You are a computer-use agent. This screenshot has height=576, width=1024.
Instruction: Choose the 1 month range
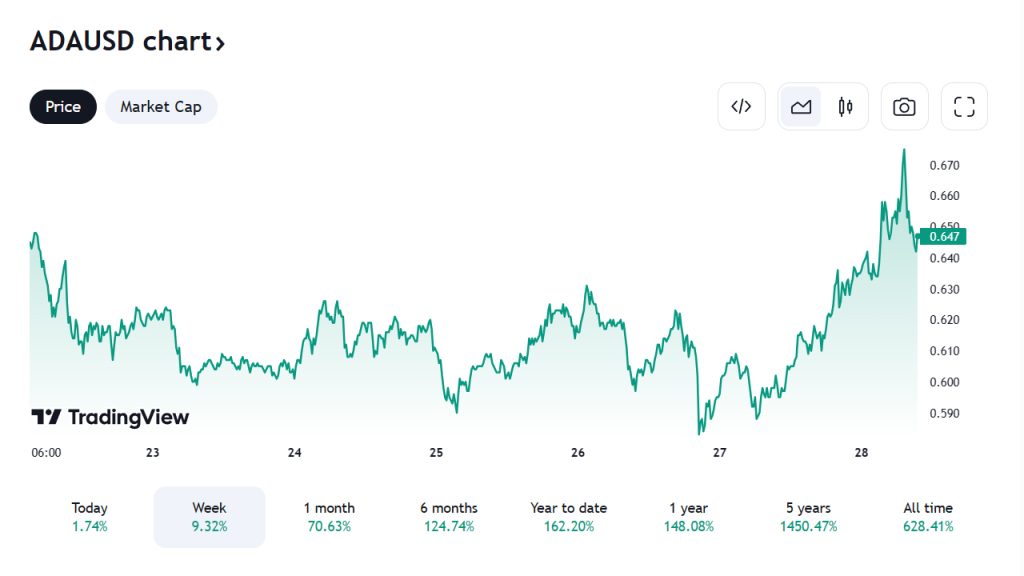point(329,517)
